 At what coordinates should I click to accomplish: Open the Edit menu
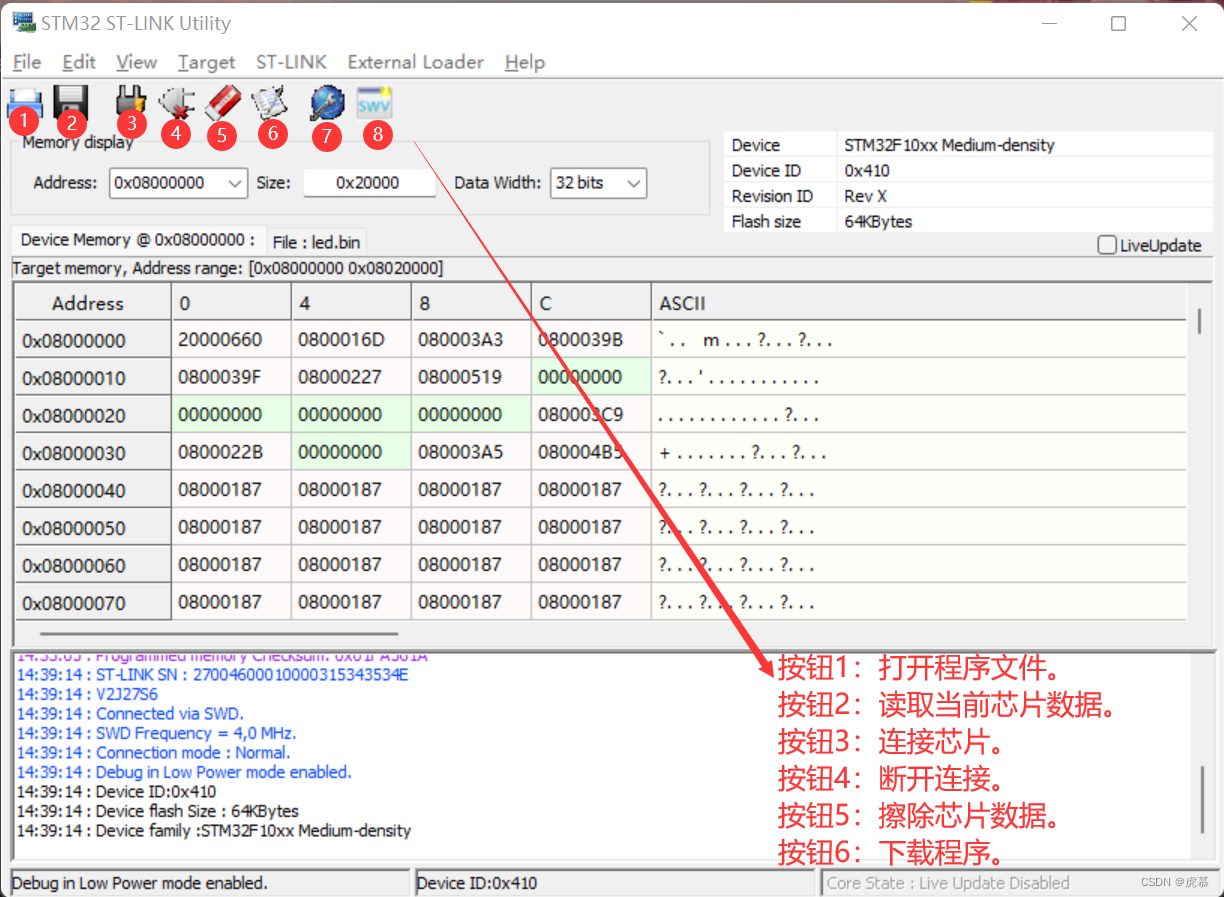click(79, 62)
